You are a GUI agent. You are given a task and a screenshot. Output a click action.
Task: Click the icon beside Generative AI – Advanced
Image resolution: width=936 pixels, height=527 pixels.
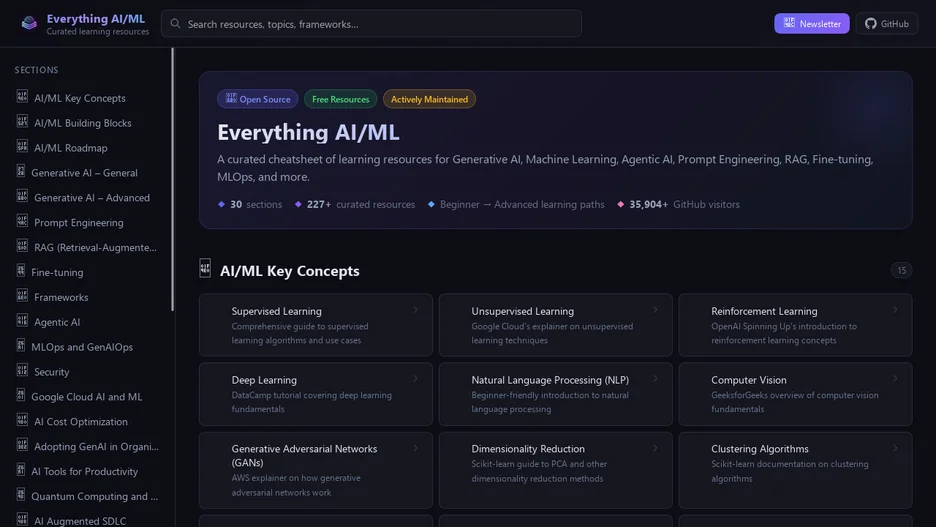click(22, 196)
